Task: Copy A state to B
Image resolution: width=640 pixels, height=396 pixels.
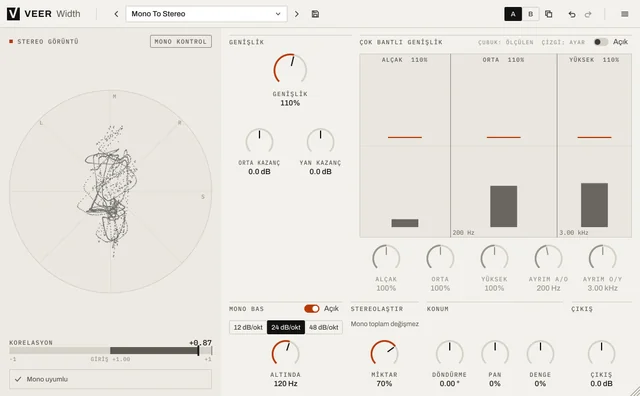Action: pyautogui.click(x=549, y=14)
